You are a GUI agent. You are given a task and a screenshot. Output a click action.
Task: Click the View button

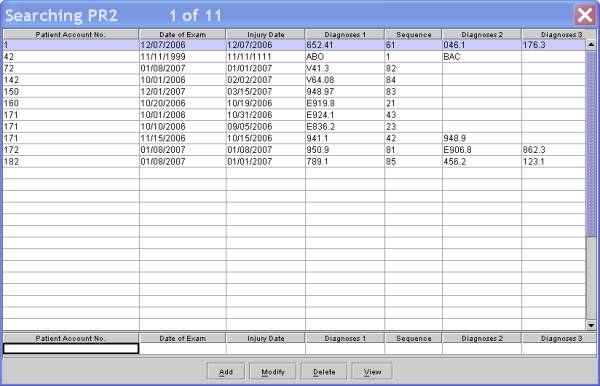(372, 371)
